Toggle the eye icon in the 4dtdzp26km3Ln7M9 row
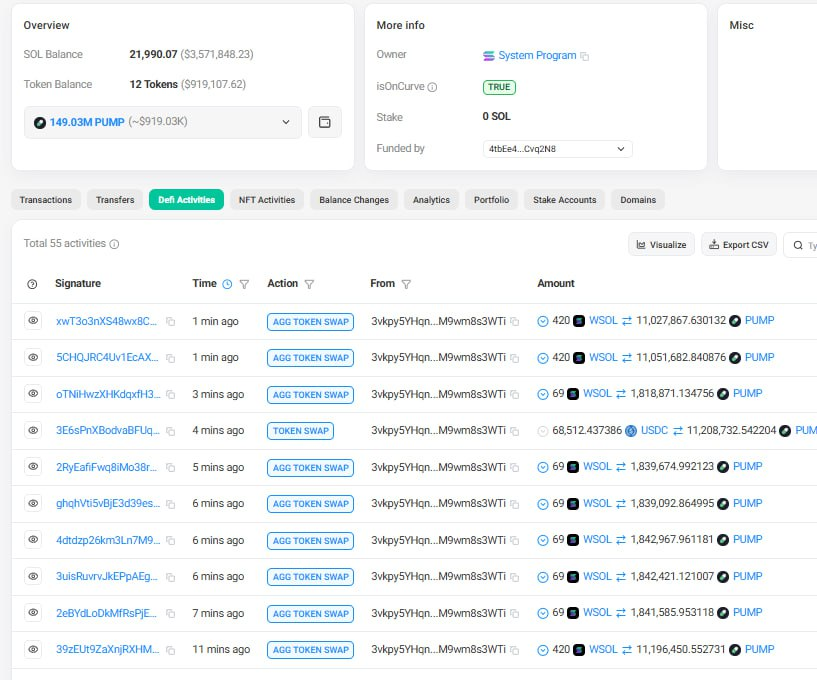The height and width of the screenshot is (680, 817). coord(33,539)
